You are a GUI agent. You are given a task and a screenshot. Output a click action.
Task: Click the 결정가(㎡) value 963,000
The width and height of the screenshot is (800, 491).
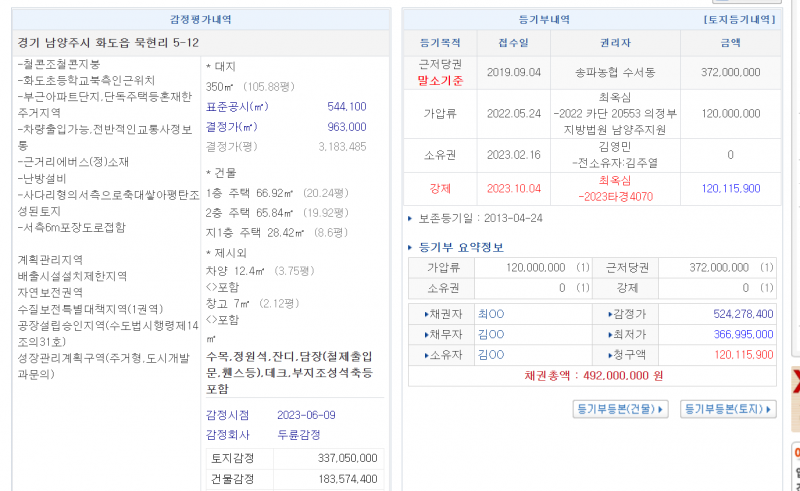347,127
